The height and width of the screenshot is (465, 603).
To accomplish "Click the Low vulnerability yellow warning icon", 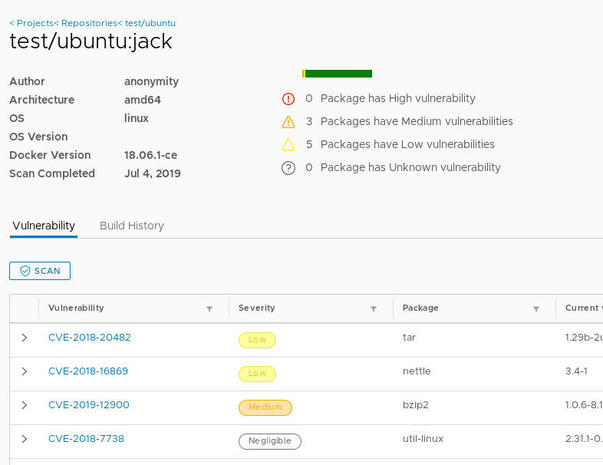I will [288, 145].
